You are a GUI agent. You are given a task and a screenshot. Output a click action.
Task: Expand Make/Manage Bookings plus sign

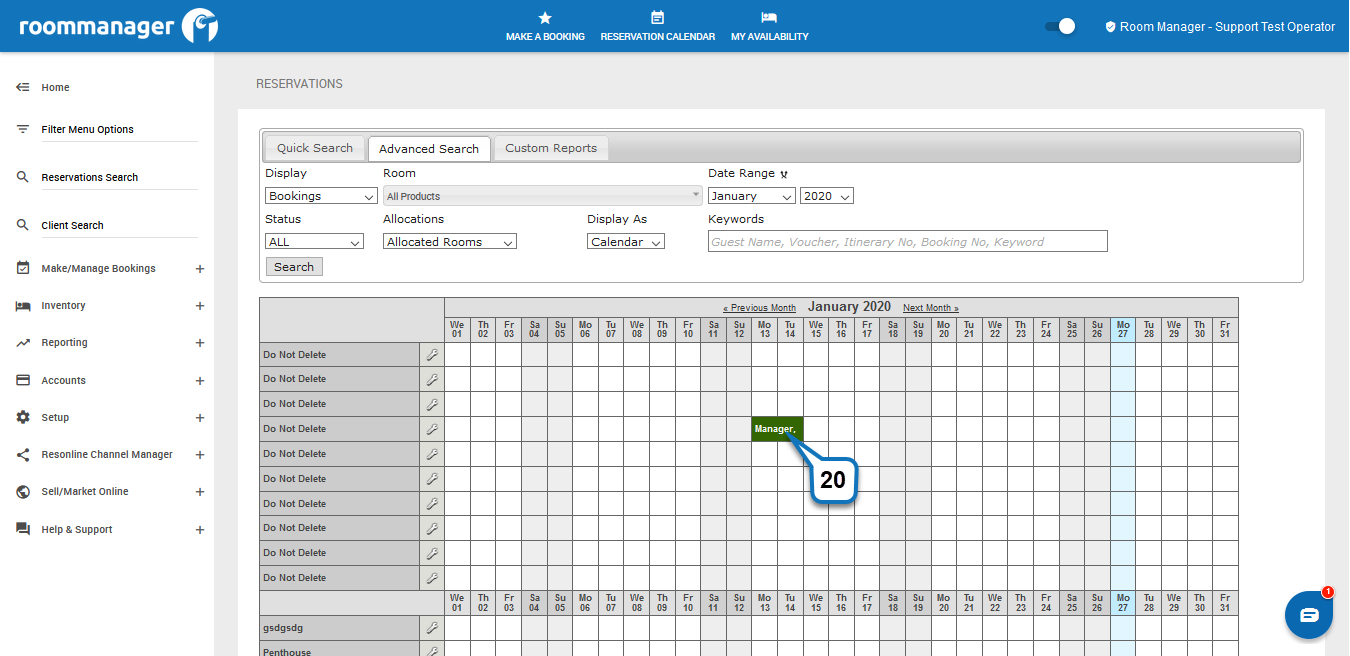coord(200,269)
